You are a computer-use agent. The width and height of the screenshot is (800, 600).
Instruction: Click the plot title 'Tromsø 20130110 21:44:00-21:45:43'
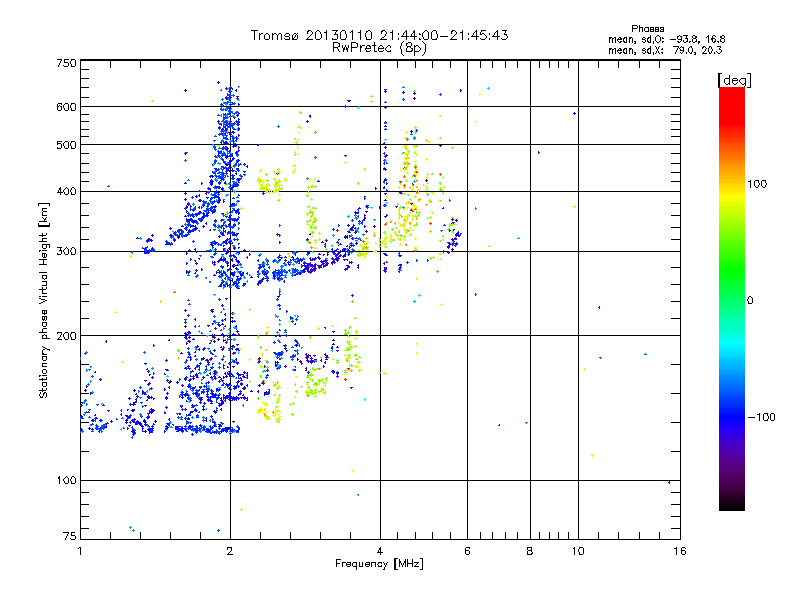pos(379,35)
